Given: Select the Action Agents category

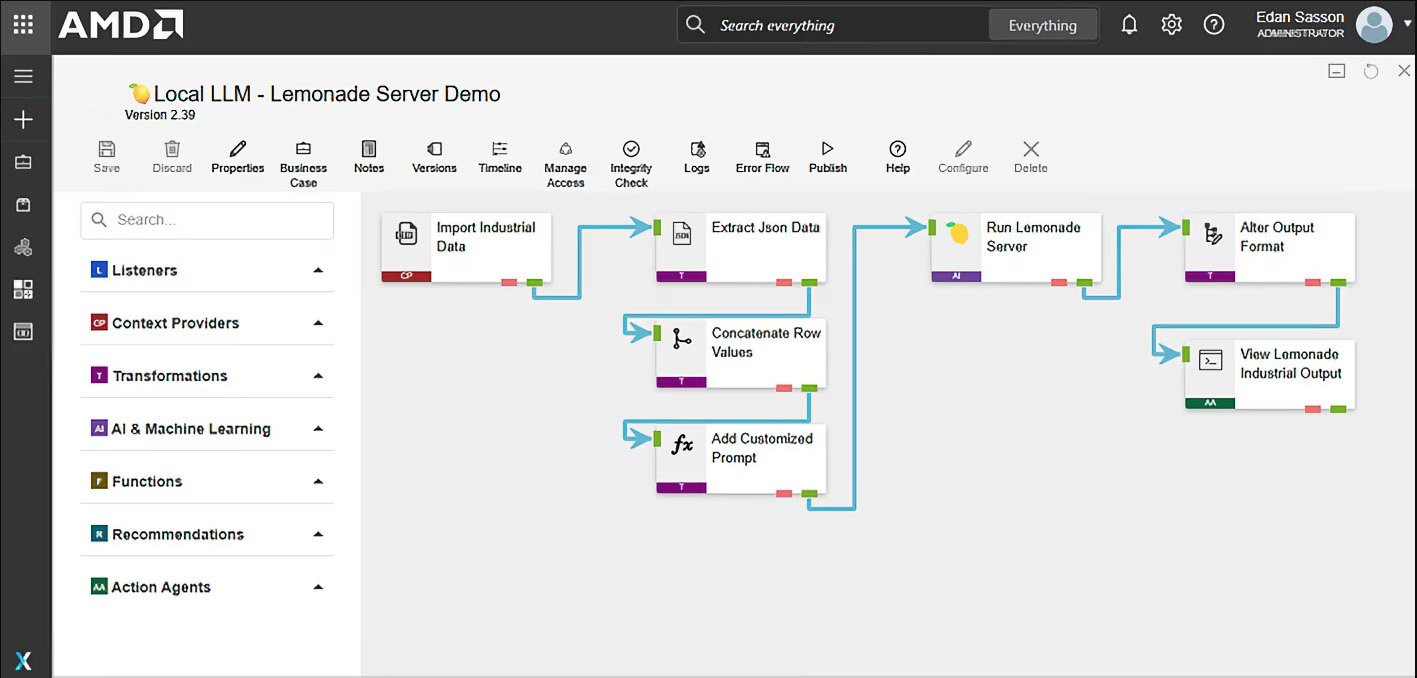Looking at the screenshot, I should click(x=161, y=587).
